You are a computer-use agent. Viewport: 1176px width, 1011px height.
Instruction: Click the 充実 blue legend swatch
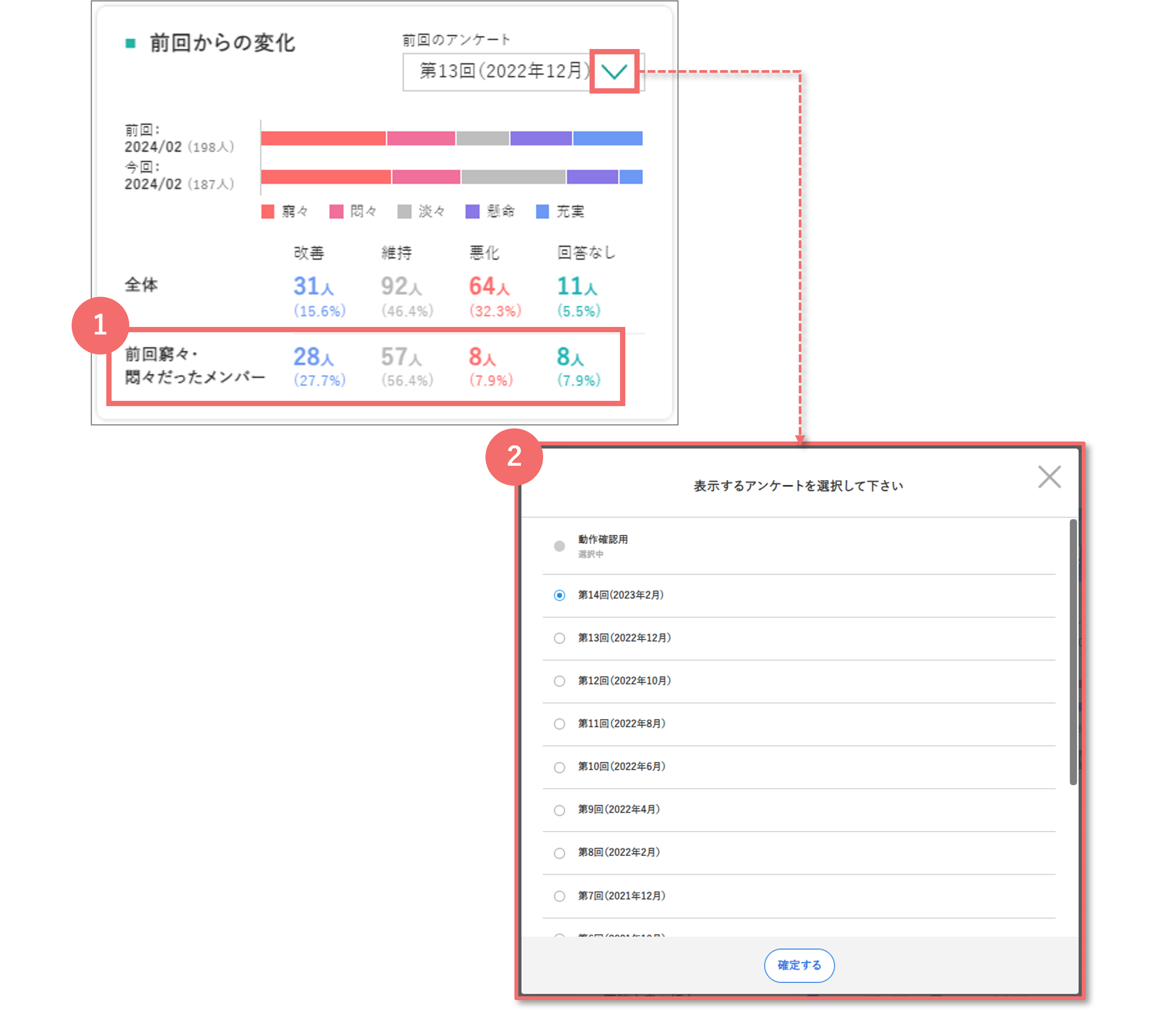tap(543, 211)
